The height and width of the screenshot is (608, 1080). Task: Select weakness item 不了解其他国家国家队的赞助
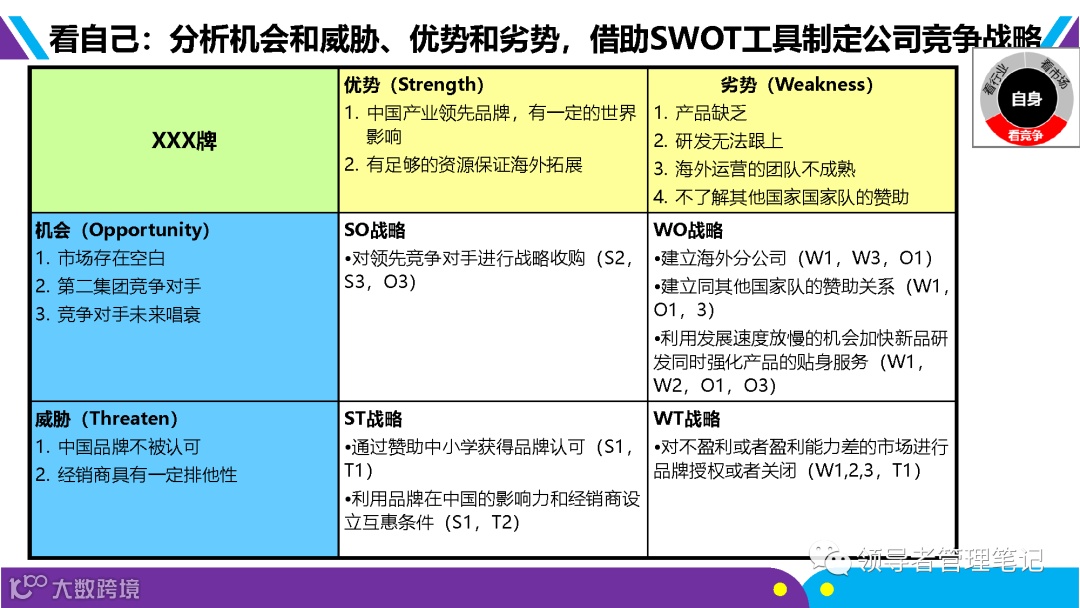tap(781, 198)
